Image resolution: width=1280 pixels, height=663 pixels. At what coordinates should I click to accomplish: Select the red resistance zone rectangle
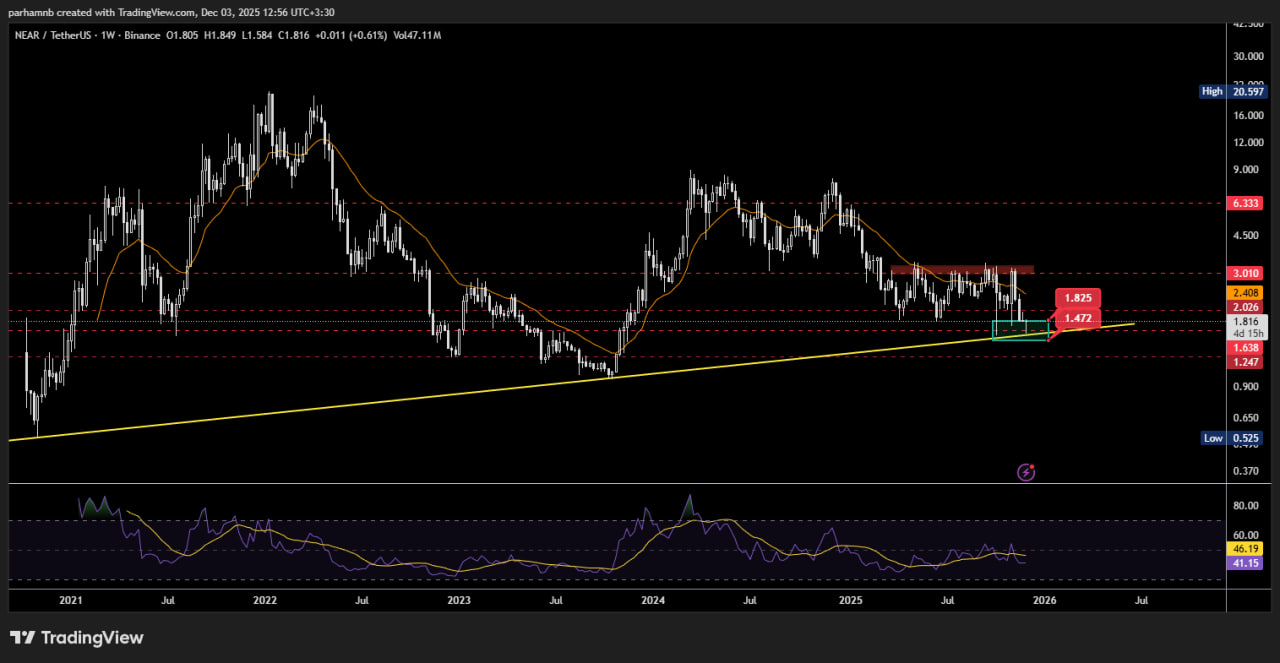click(x=961, y=269)
